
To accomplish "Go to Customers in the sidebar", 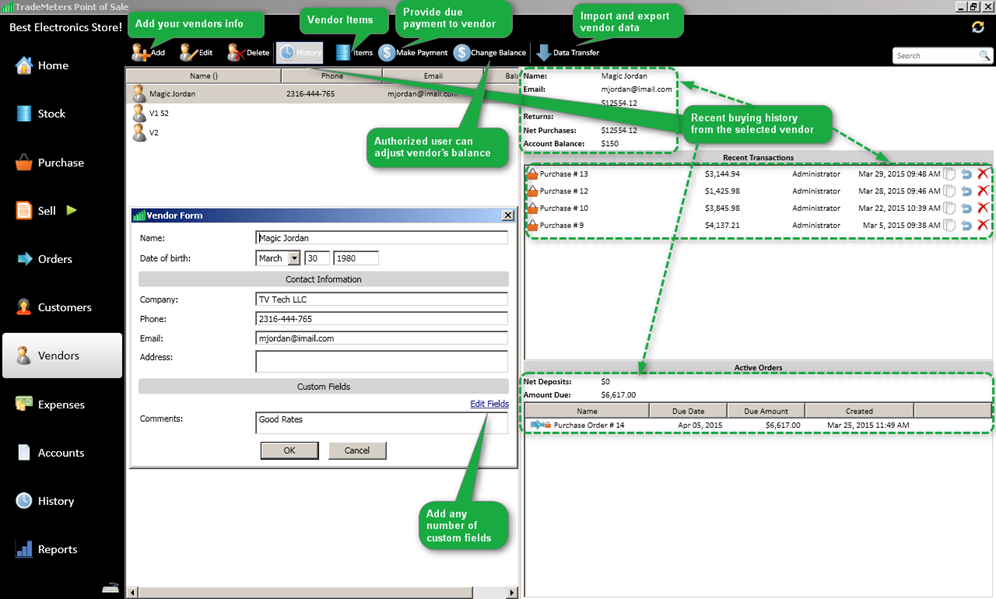I will [x=64, y=307].
